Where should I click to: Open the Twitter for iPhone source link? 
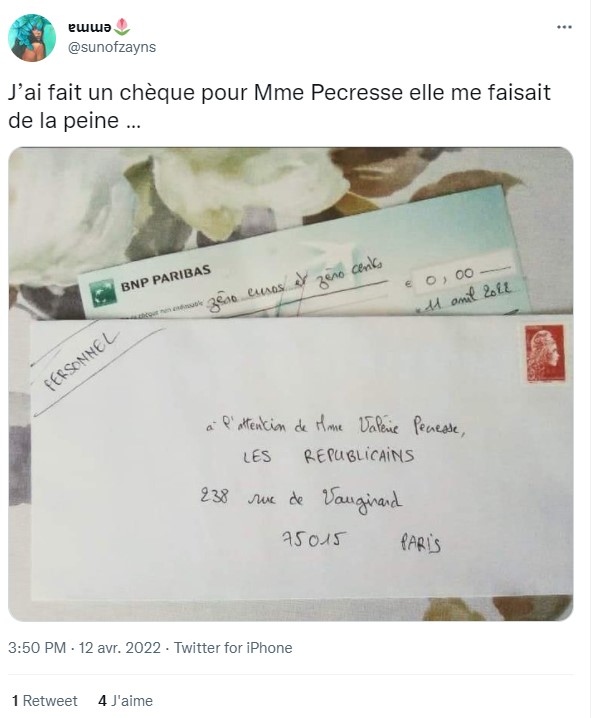click(233, 648)
